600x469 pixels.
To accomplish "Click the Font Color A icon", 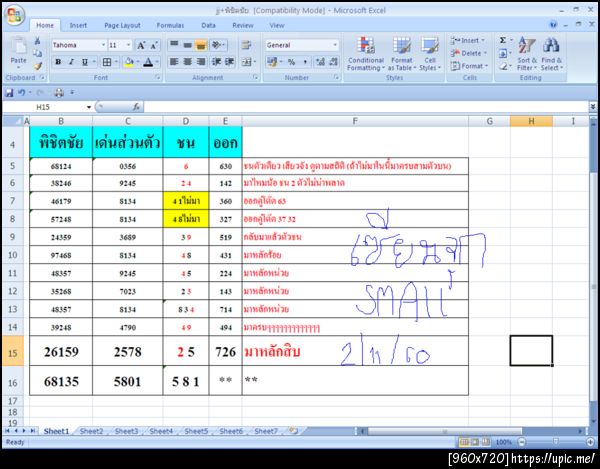I will [148, 62].
